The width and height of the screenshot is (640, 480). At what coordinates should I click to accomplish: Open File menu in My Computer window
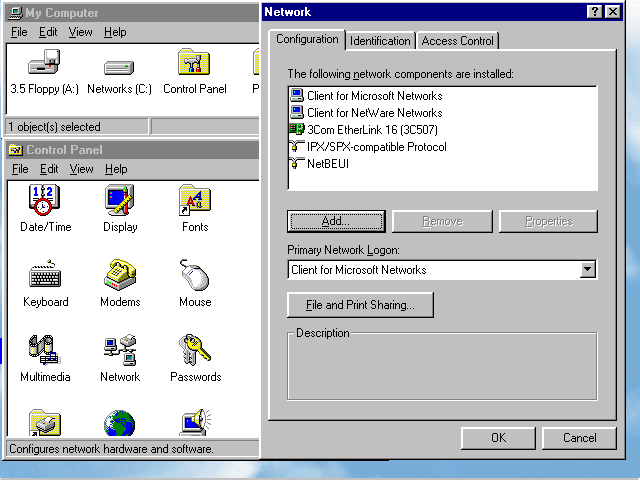coord(19,32)
